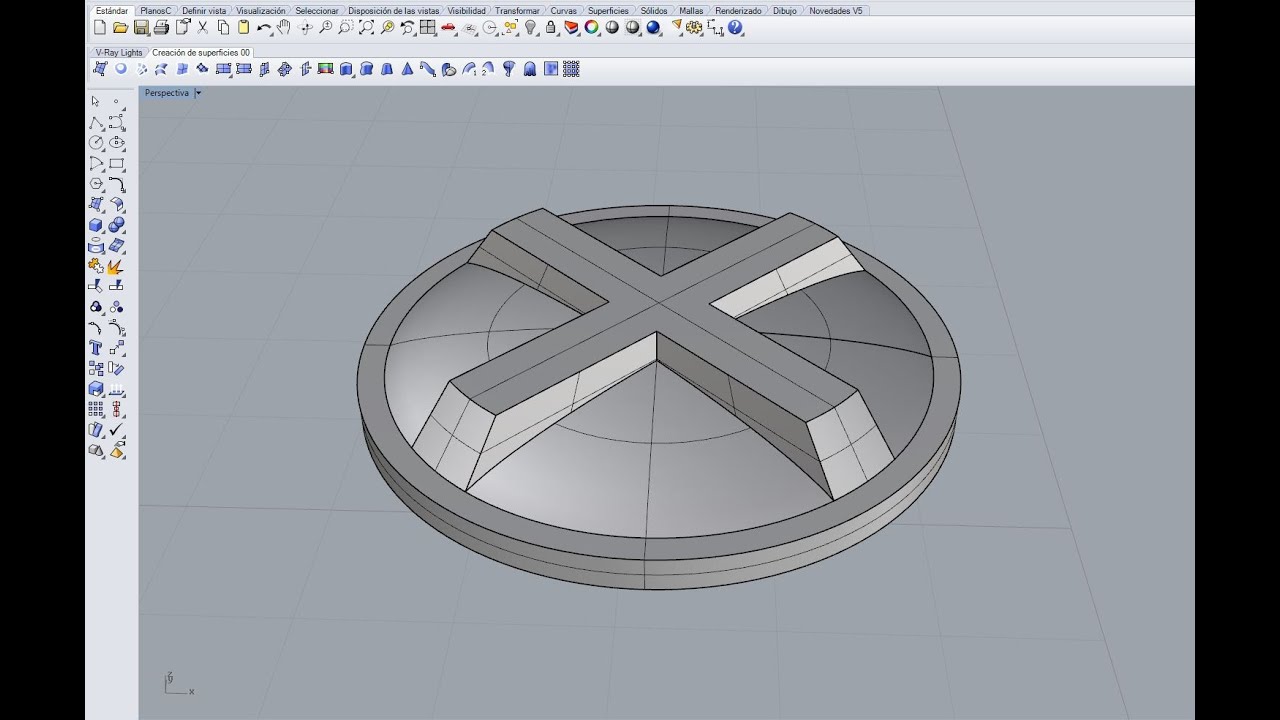Select the Circle tool in sidebar

[96, 143]
